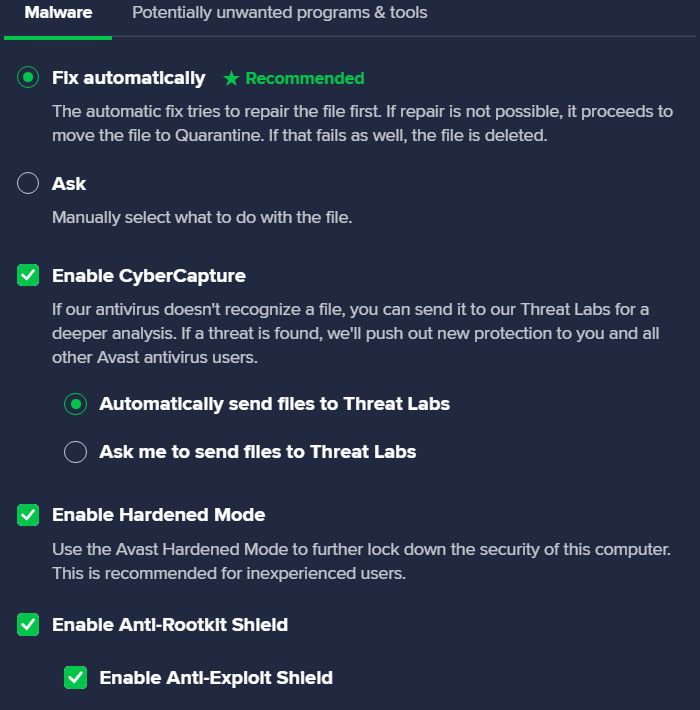Untick the Enable Anti-Exploit Shield checkbox
The image size is (700, 710).
point(75,678)
